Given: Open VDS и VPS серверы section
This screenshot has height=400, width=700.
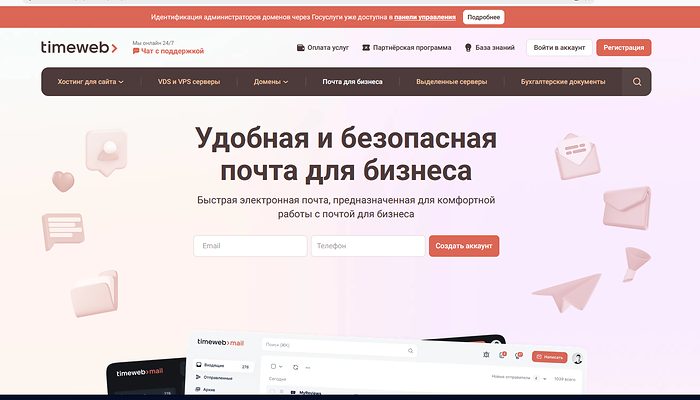Looking at the screenshot, I should [189, 82].
